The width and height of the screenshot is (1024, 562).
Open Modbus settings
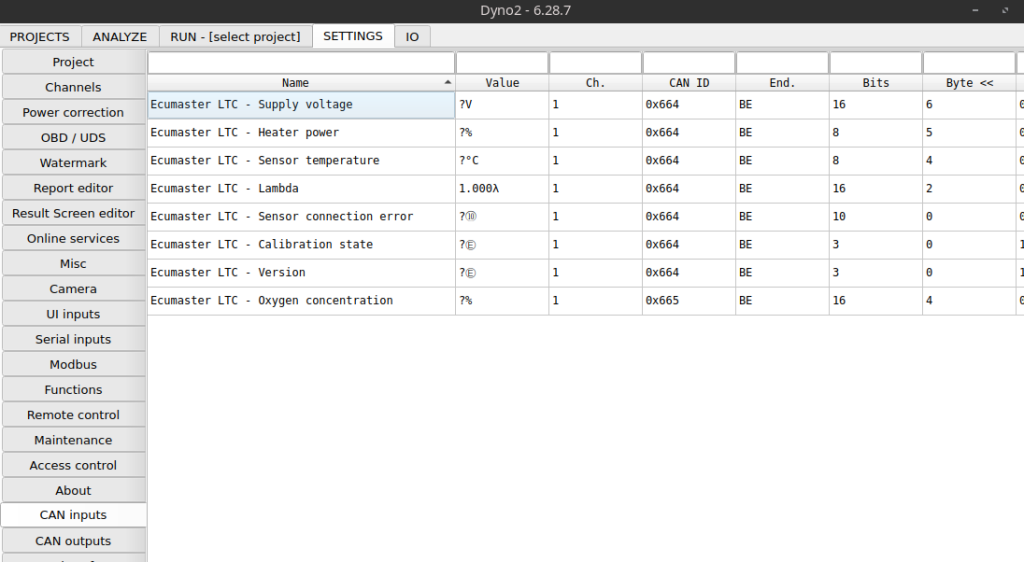pos(73,365)
